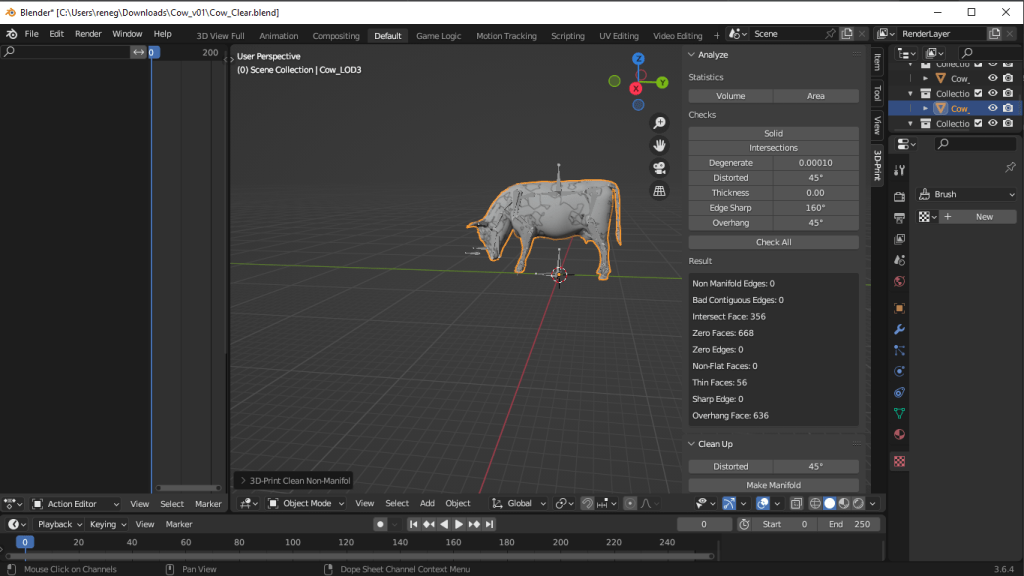Open the Render menu
Viewport: 1024px width, 576px height.
pos(88,33)
